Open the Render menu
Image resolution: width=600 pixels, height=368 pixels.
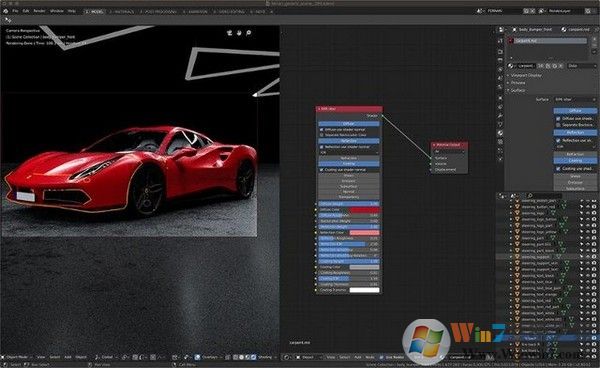39,11
